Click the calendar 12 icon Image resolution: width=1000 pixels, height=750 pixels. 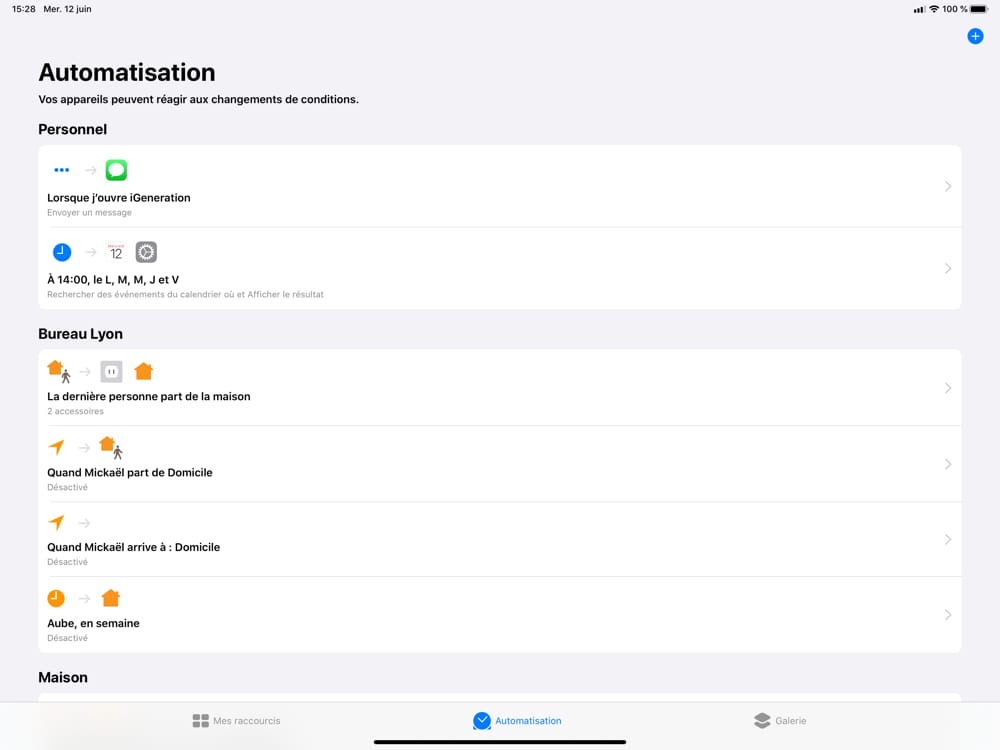[x=116, y=253]
